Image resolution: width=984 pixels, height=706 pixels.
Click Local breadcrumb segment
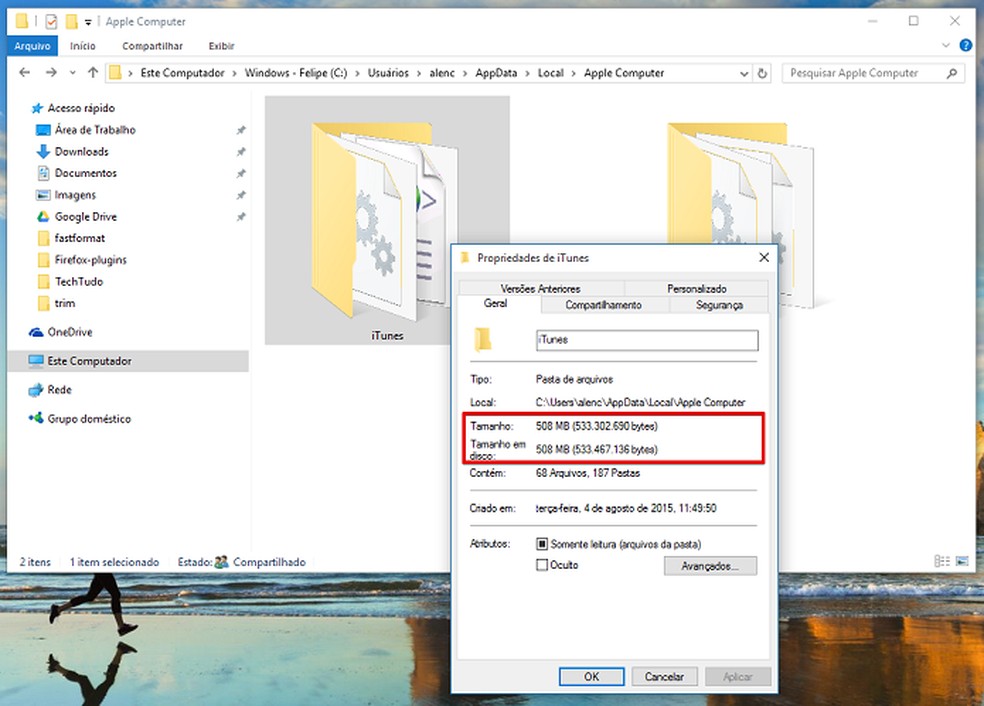550,73
